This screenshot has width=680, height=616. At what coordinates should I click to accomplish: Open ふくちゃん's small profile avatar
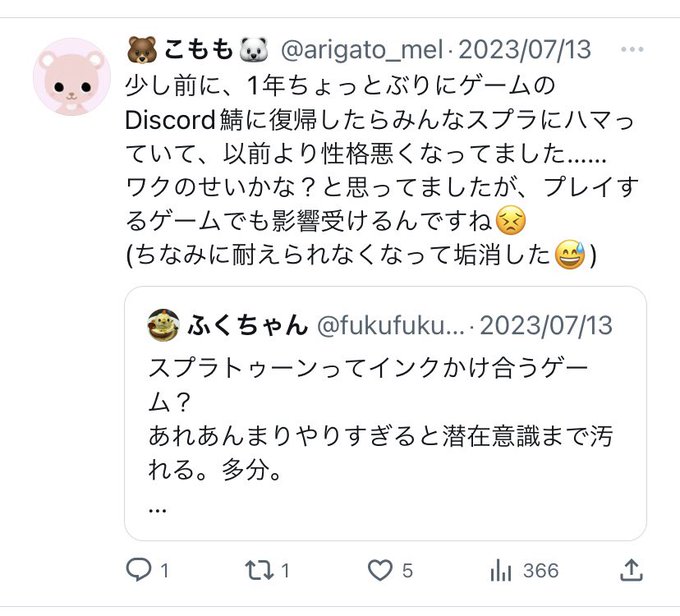click(x=163, y=325)
